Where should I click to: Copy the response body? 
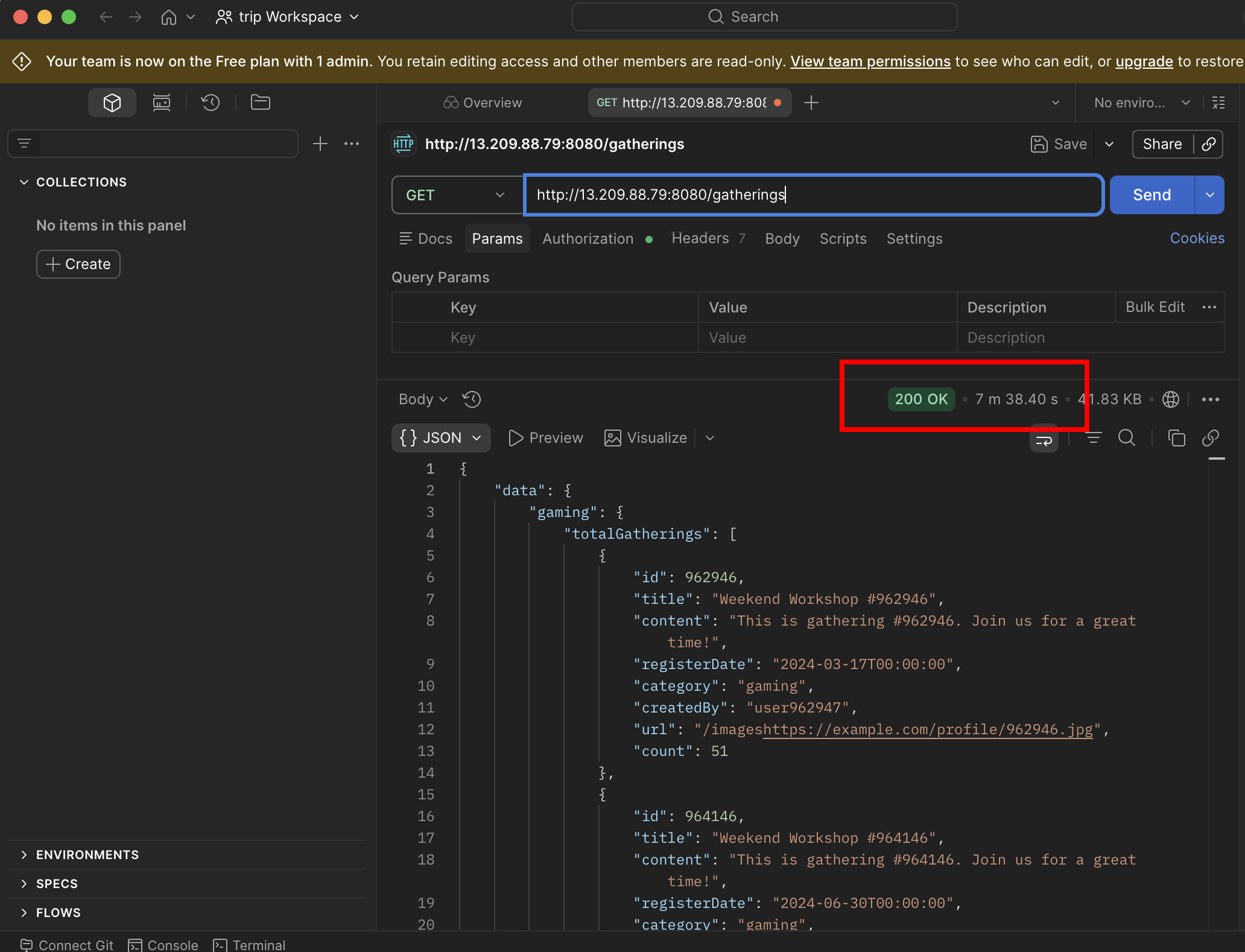tap(1177, 438)
